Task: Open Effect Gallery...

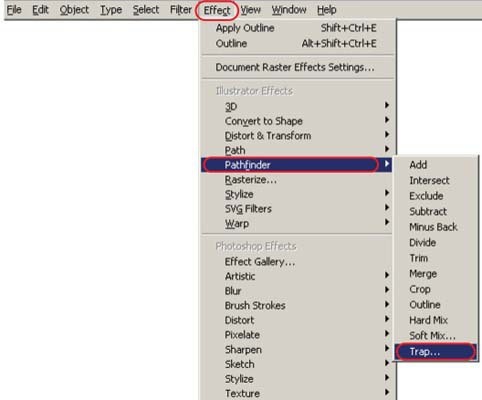Action: point(297,262)
